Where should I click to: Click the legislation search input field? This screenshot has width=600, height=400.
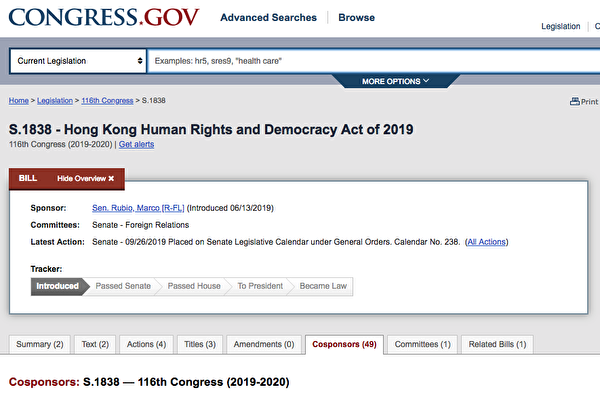tap(370, 61)
